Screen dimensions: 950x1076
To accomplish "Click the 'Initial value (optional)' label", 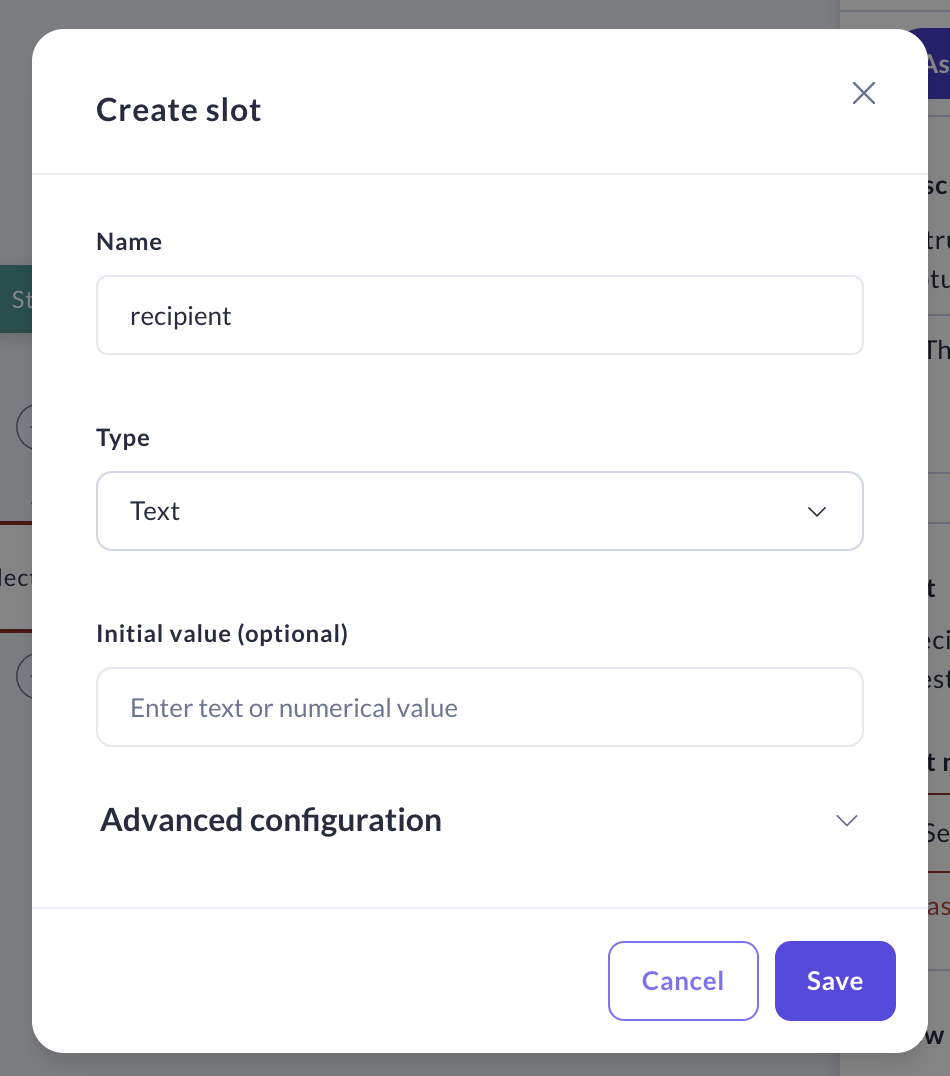I will pos(222,634).
